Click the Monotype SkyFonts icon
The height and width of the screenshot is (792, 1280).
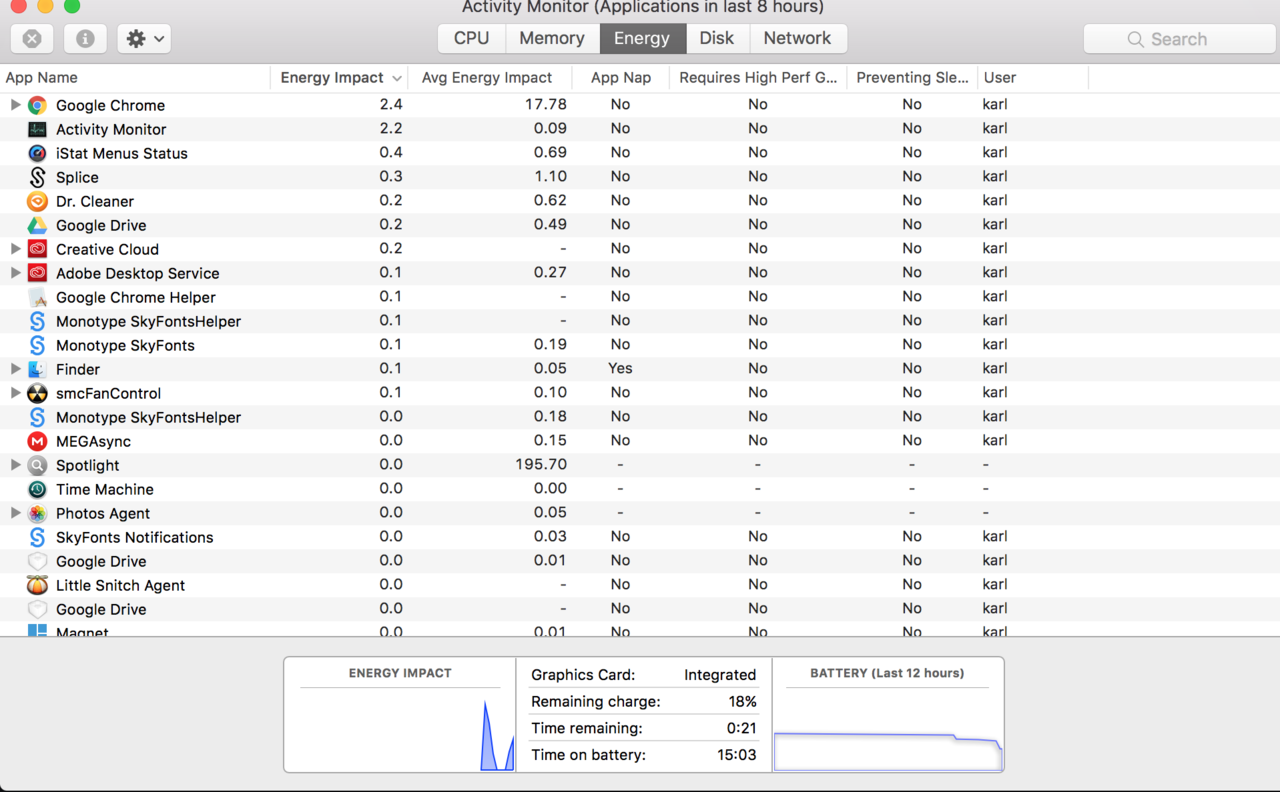(37, 345)
